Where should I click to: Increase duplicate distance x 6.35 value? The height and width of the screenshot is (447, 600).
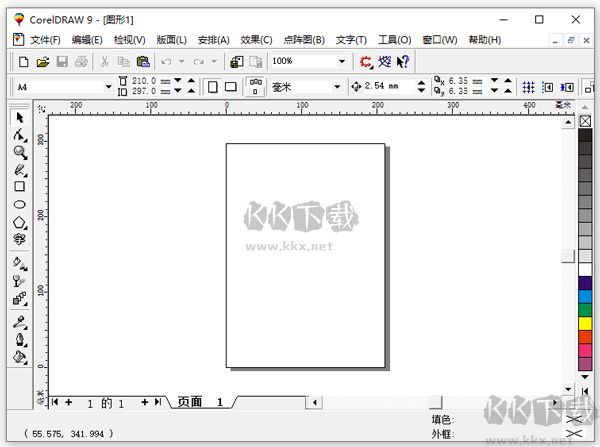coord(508,80)
